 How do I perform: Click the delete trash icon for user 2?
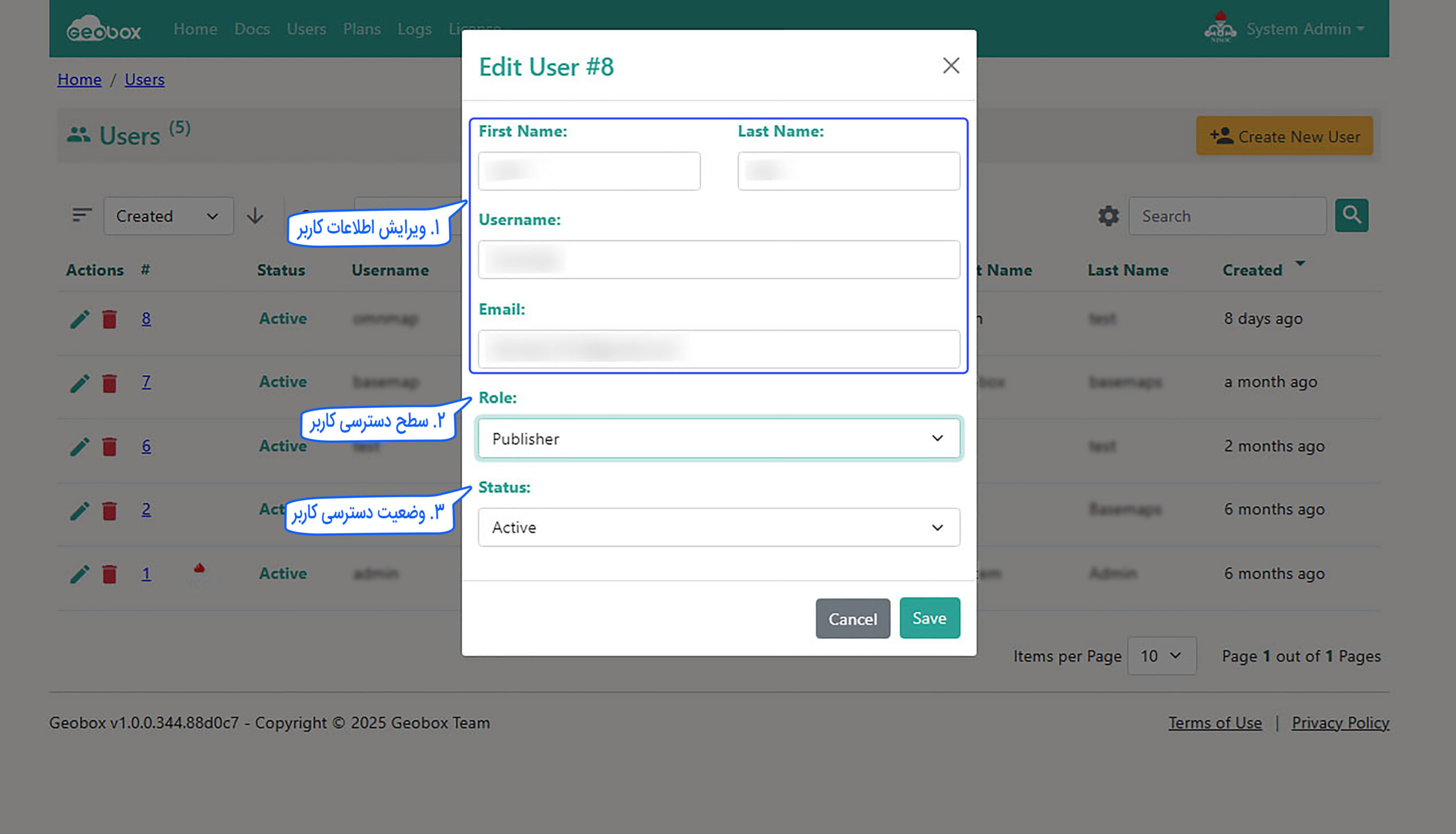point(109,511)
